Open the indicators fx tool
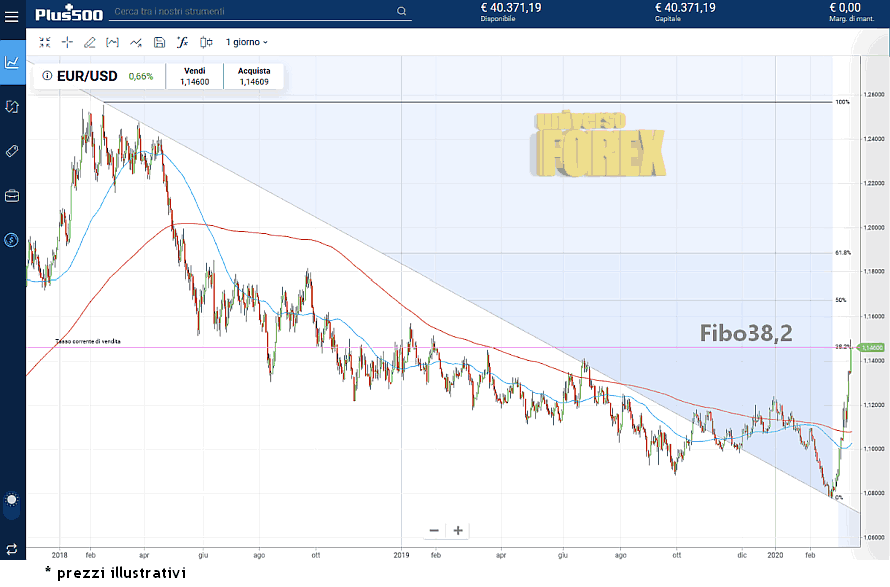890x587 pixels. point(182,42)
